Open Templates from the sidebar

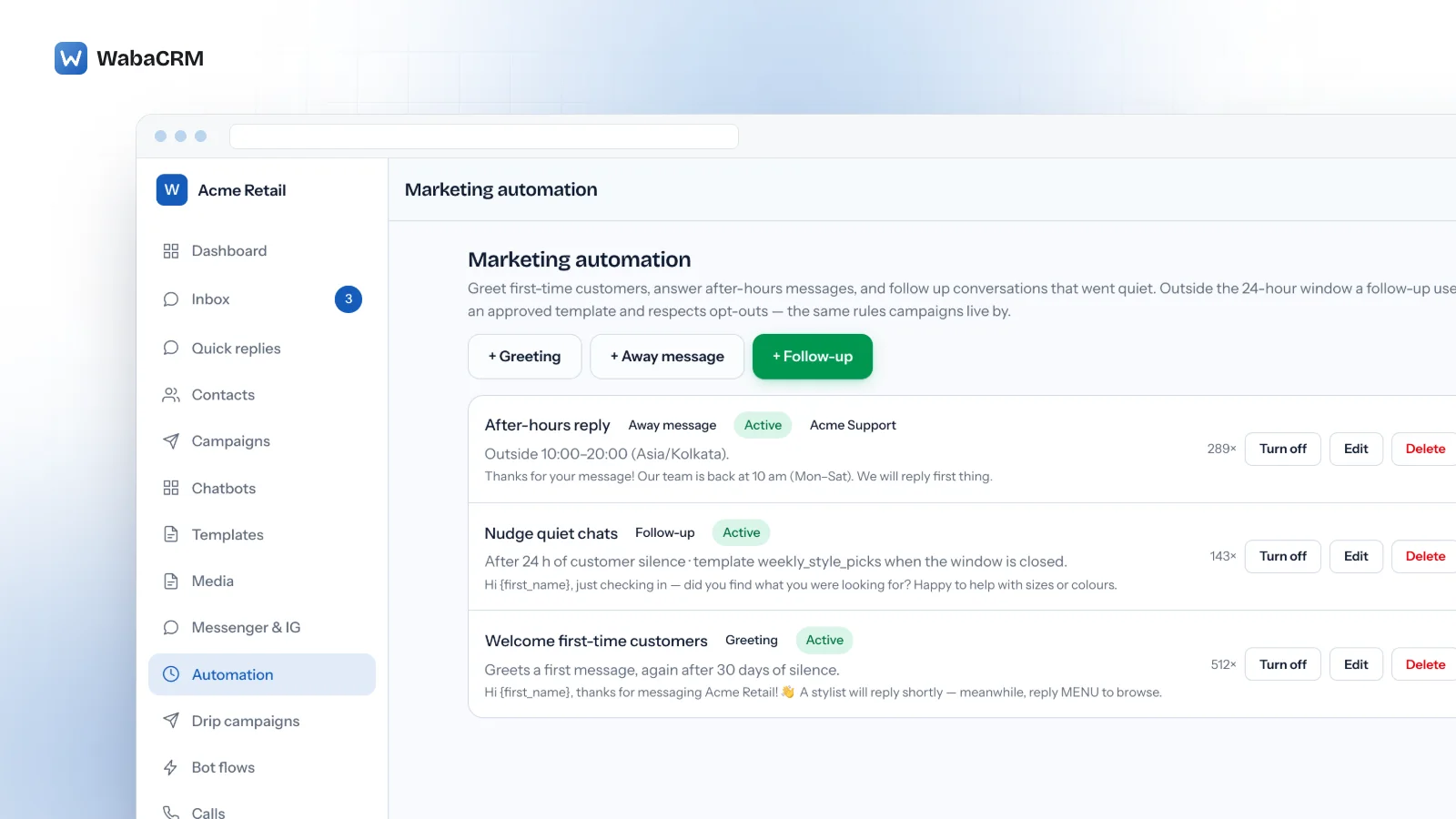pyautogui.click(x=262, y=535)
